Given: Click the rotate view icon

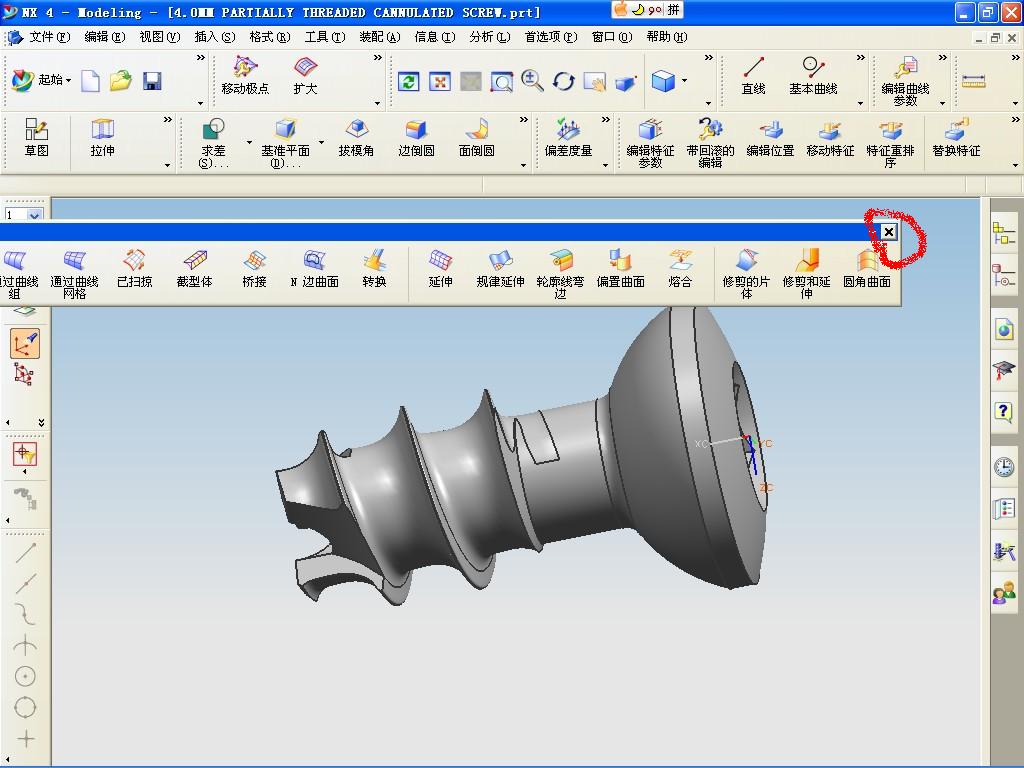Looking at the screenshot, I should (x=564, y=82).
